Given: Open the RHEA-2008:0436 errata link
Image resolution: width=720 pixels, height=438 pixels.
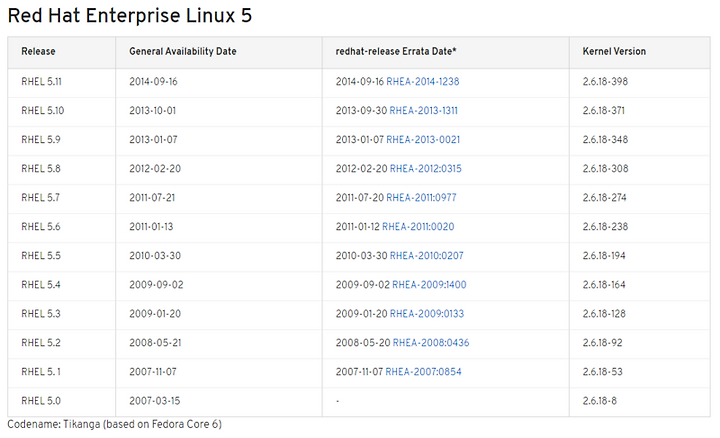Looking at the screenshot, I should (x=431, y=343).
